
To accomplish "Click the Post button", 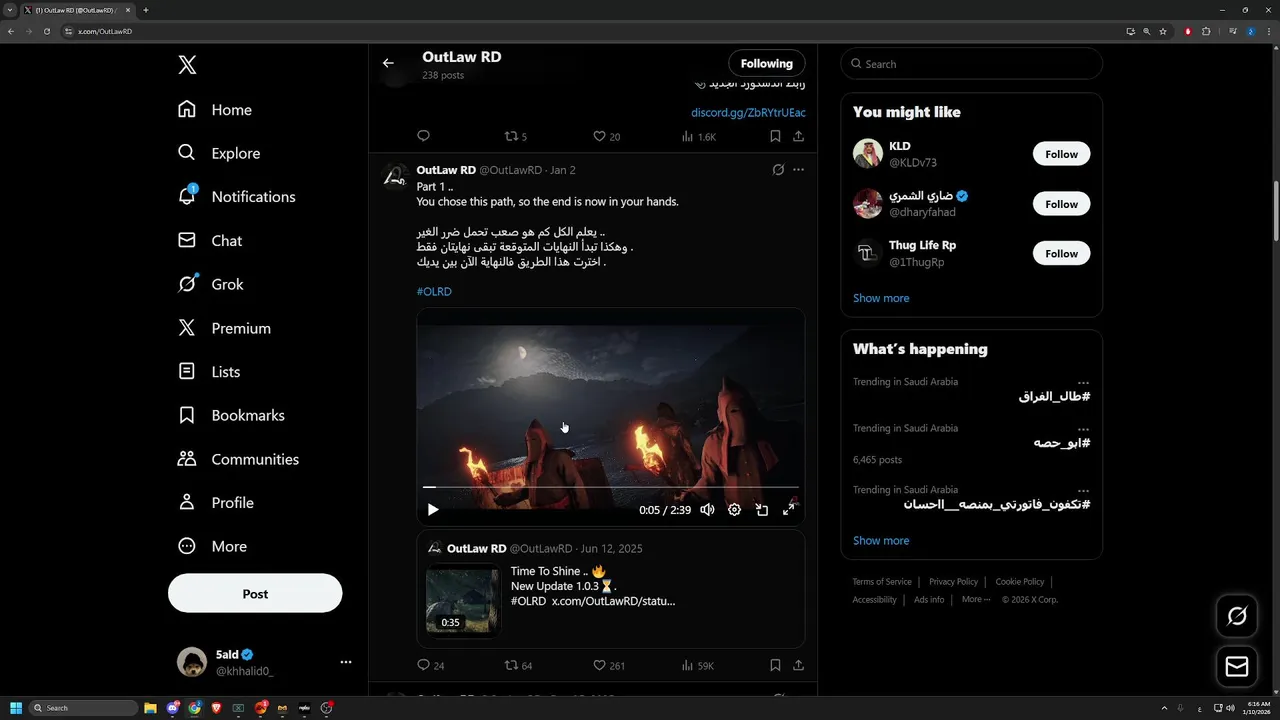I will click(x=255, y=593).
